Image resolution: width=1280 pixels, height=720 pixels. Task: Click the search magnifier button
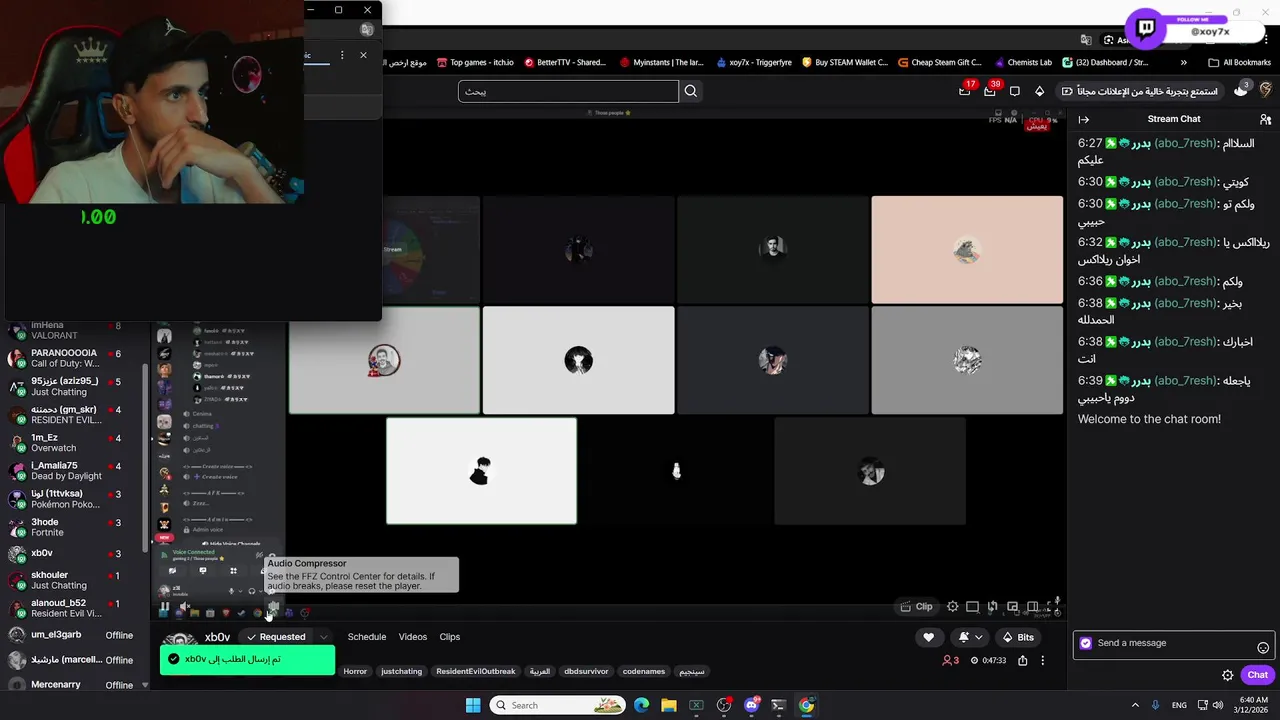point(690,91)
